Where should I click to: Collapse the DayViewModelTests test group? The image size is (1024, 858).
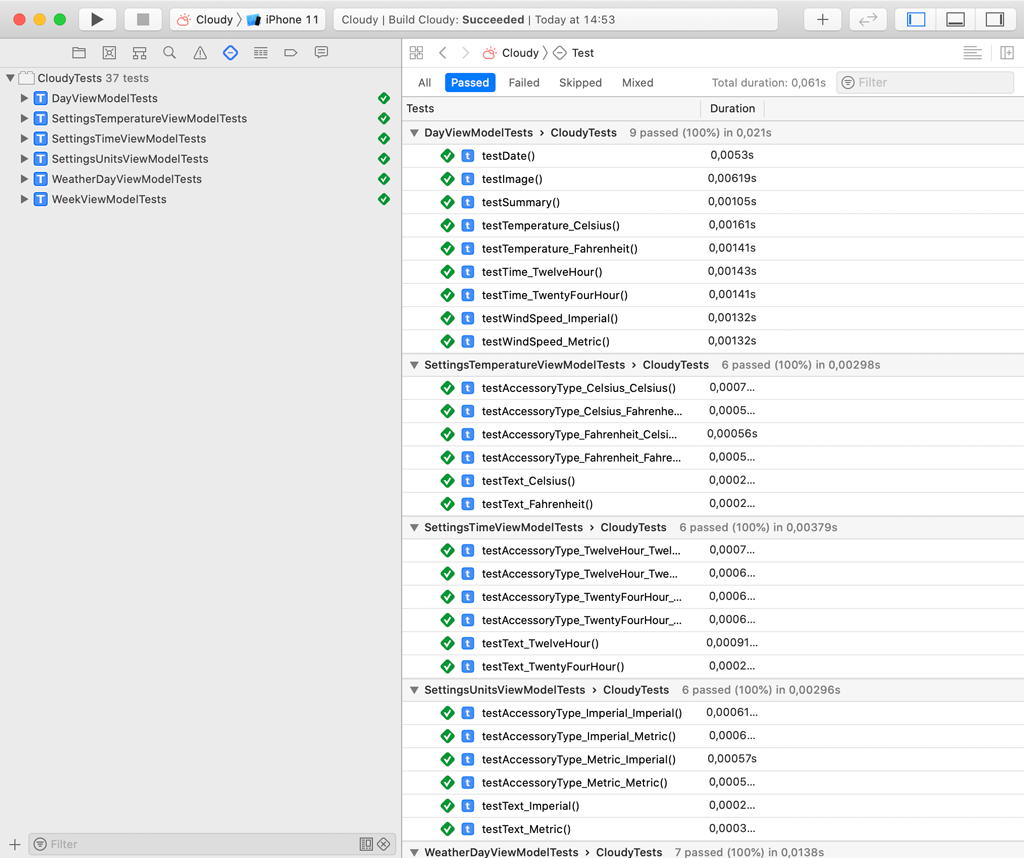pyautogui.click(x=414, y=132)
